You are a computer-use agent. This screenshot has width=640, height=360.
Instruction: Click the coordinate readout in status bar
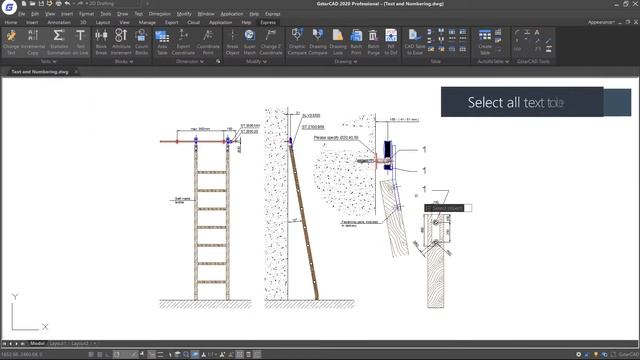tap(22, 355)
